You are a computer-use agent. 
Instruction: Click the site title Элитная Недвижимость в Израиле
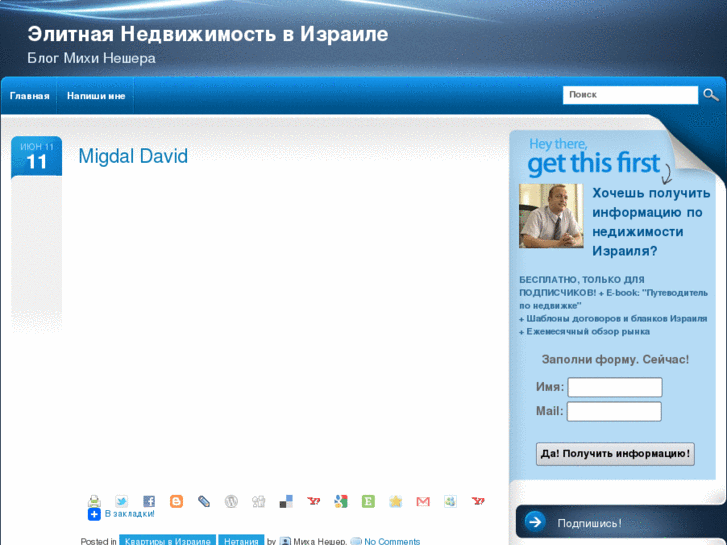tap(208, 34)
